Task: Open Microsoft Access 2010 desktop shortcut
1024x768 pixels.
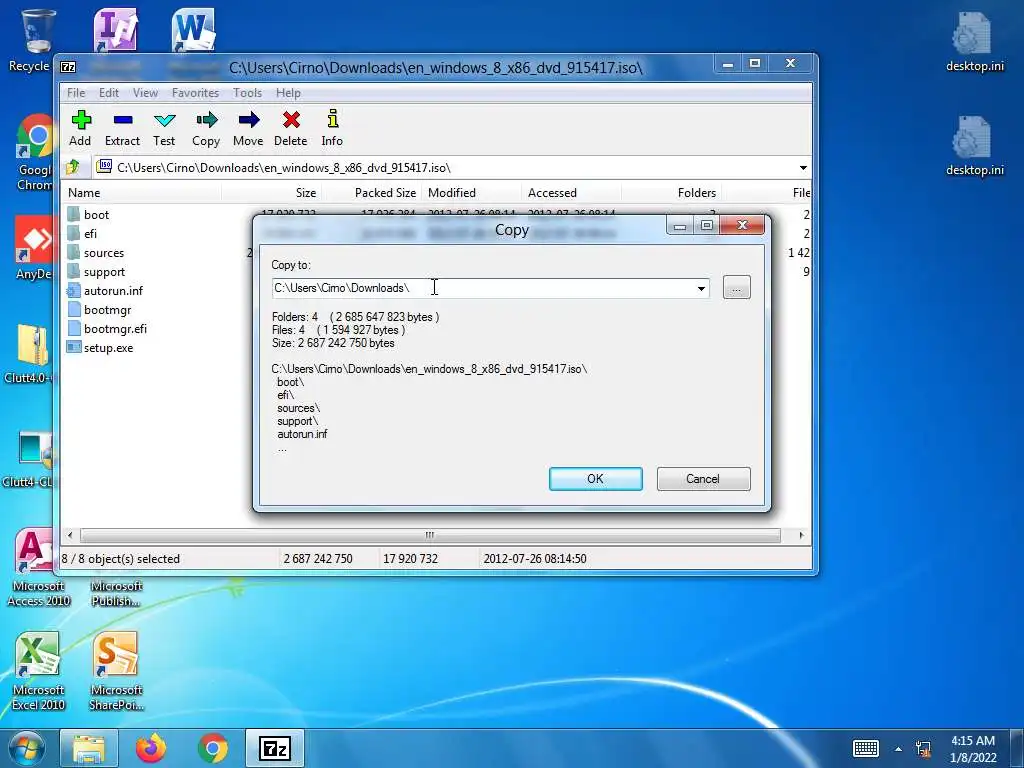Action: [x=38, y=568]
